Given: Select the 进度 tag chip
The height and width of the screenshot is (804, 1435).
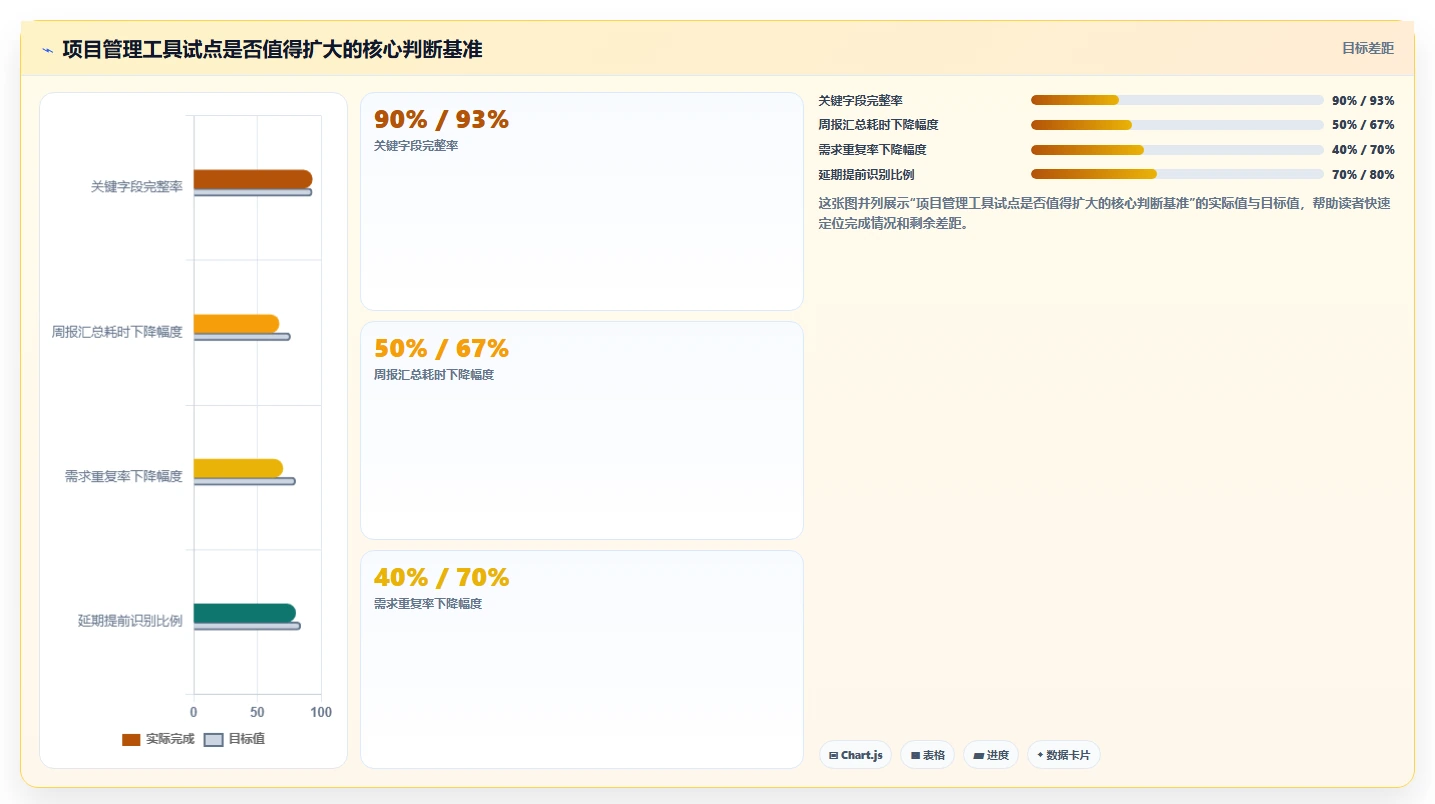Looking at the screenshot, I should pyautogui.click(x=991, y=755).
